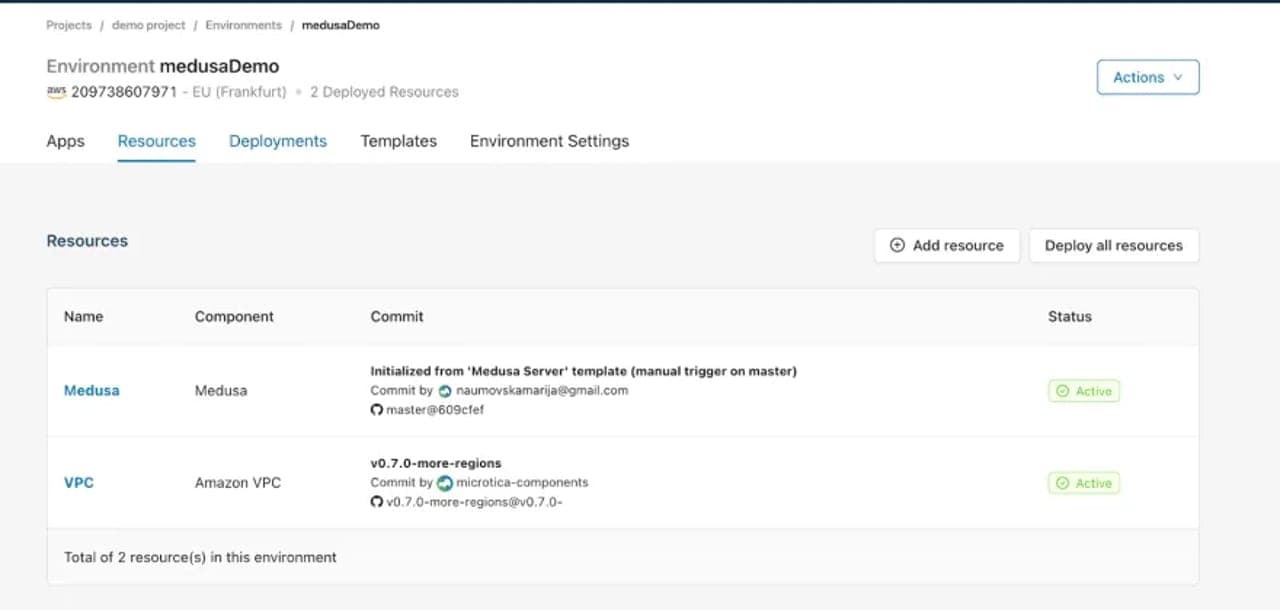Select the Resources tab
Screen dimensions: 1280x610
[x=156, y=141]
